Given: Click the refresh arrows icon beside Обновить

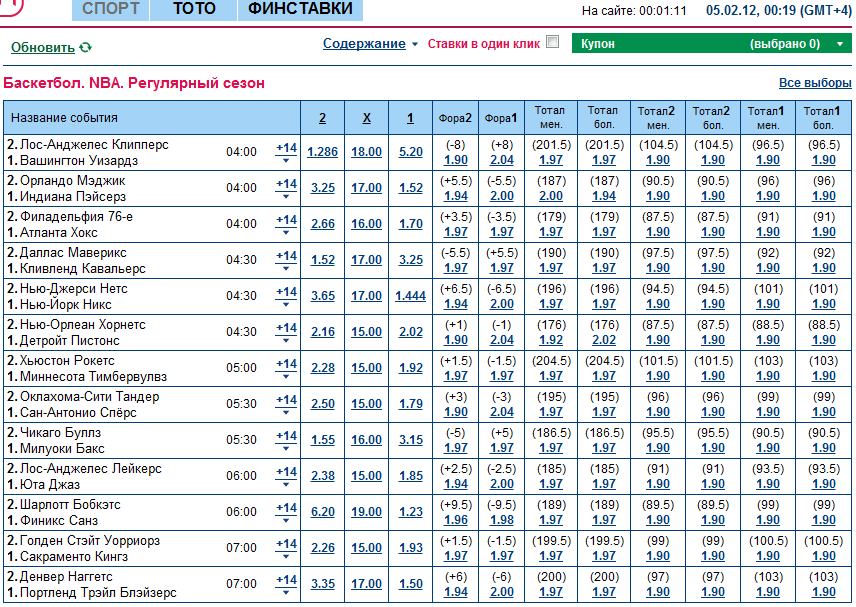Looking at the screenshot, I should click(85, 47).
